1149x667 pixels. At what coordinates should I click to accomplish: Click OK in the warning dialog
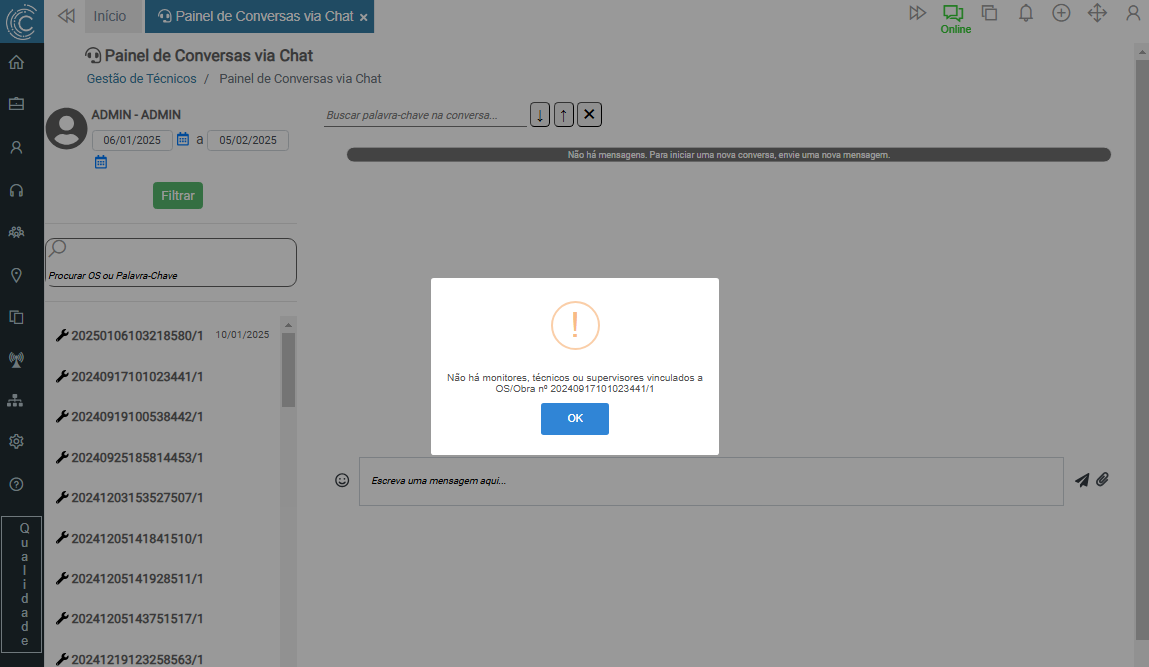pos(574,419)
